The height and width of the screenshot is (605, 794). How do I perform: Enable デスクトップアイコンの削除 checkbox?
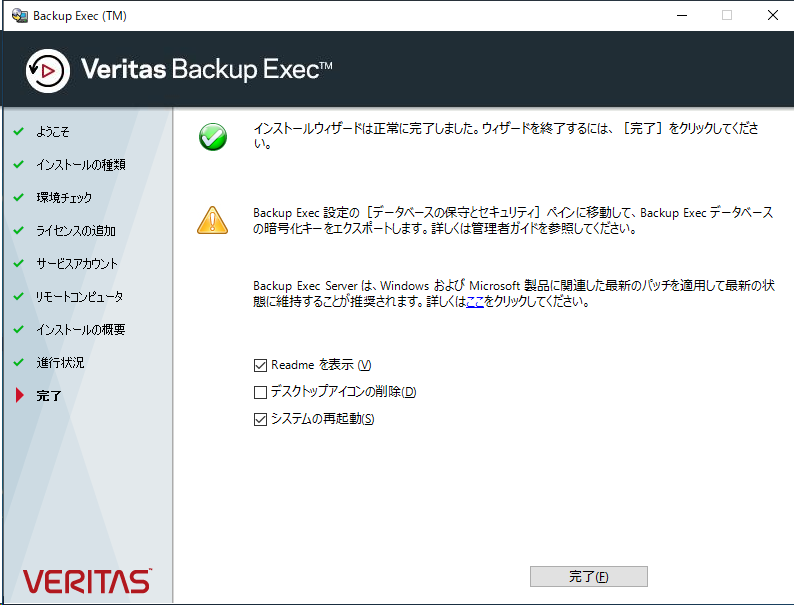tap(260, 392)
